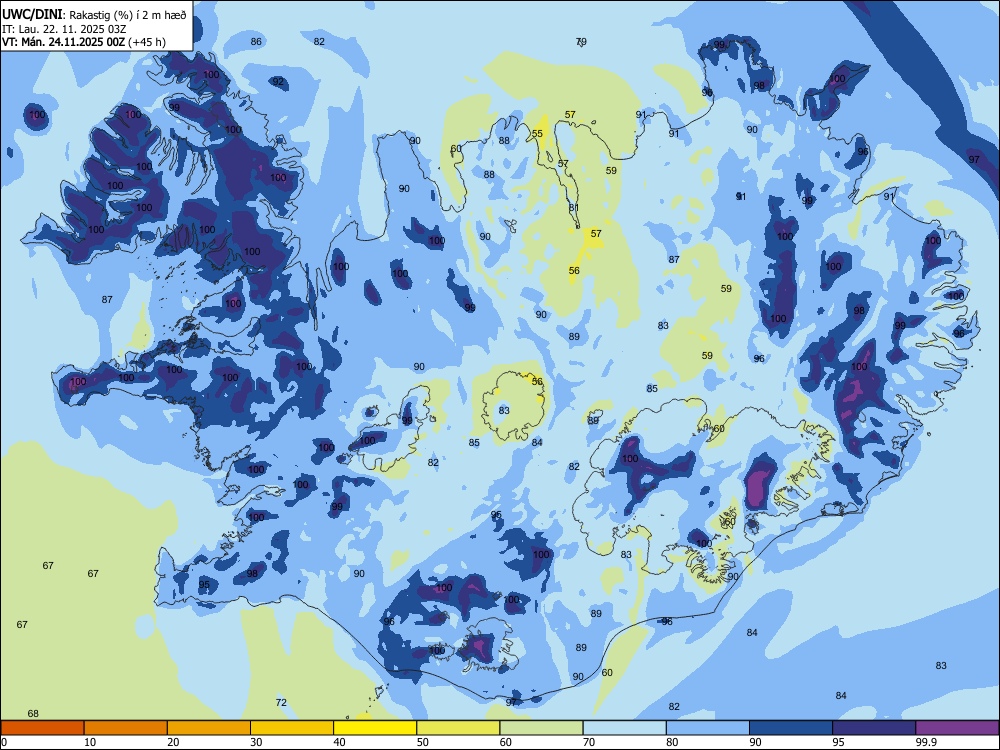Click the humidity value '81' on the map

pyautogui.click(x=574, y=207)
